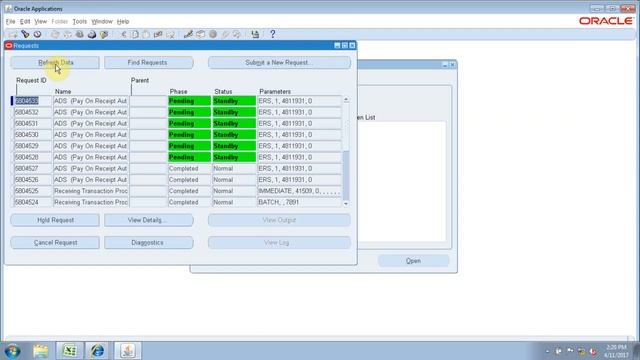Open the Tools menu
The height and width of the screenshot is (360, 640).
click(x=80, y=21)
